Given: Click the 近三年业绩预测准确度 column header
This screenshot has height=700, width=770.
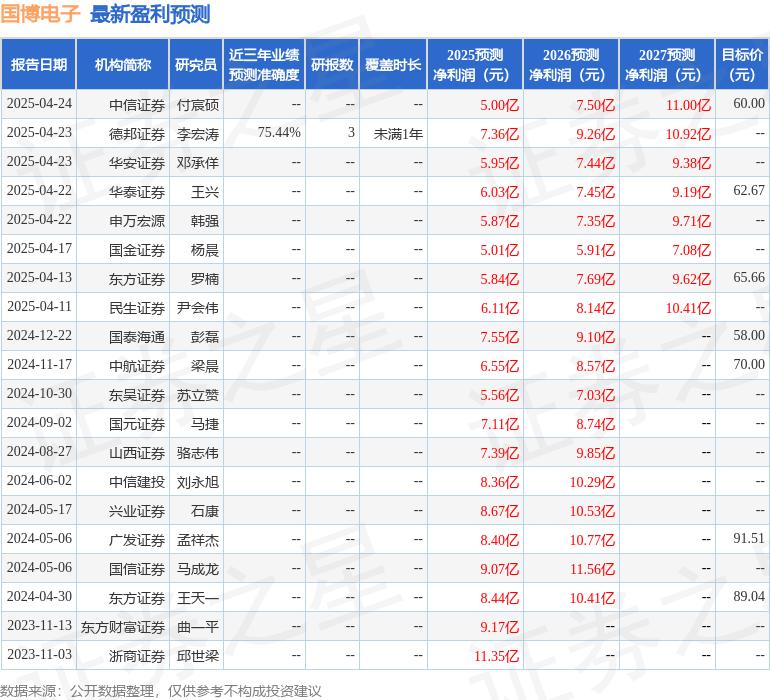Looking at the screenshot, I should 263,65.
